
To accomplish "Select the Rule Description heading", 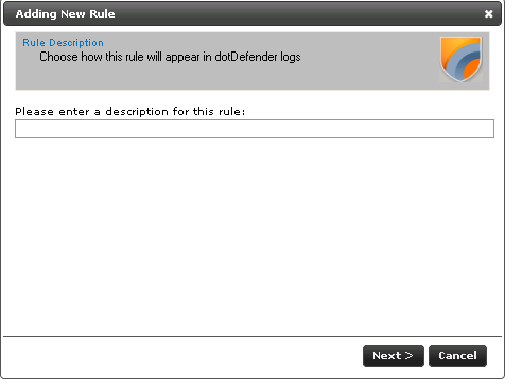I will [x=63, y=43].
